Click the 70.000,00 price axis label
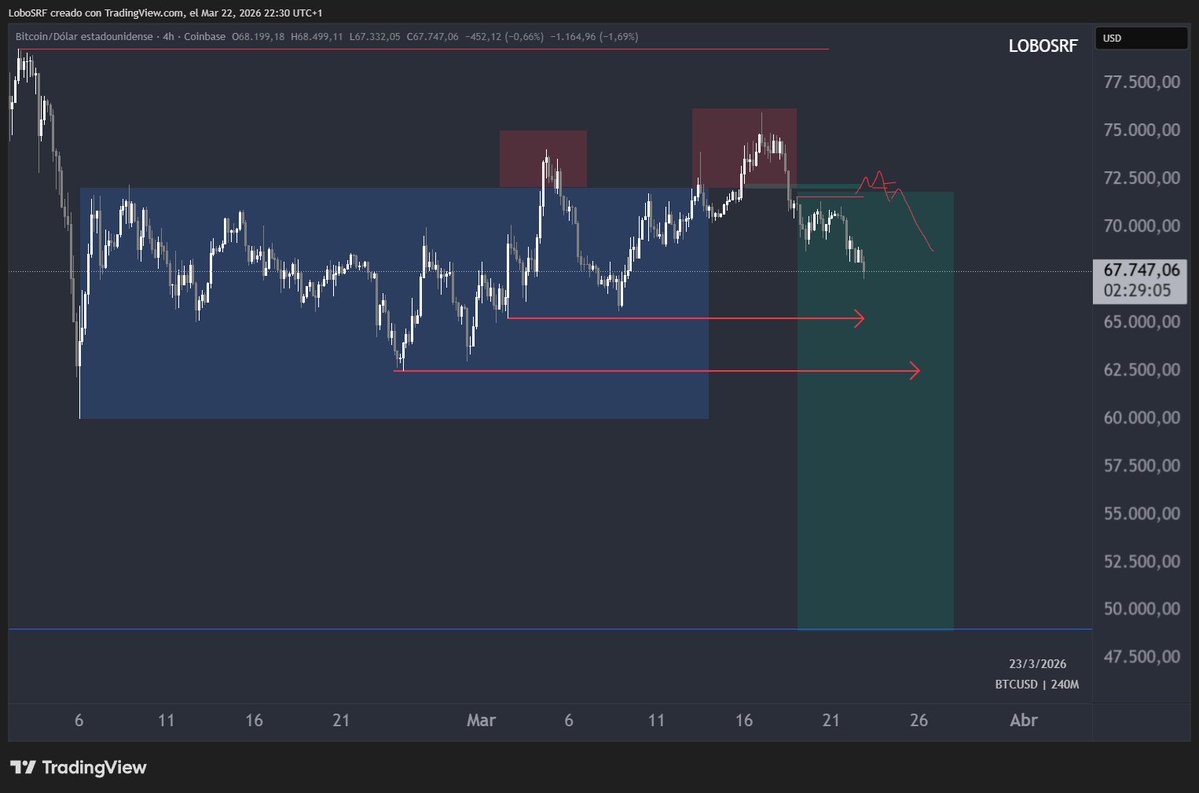The width and height of the screenshot is (1199, 793). click(1142, 226)
